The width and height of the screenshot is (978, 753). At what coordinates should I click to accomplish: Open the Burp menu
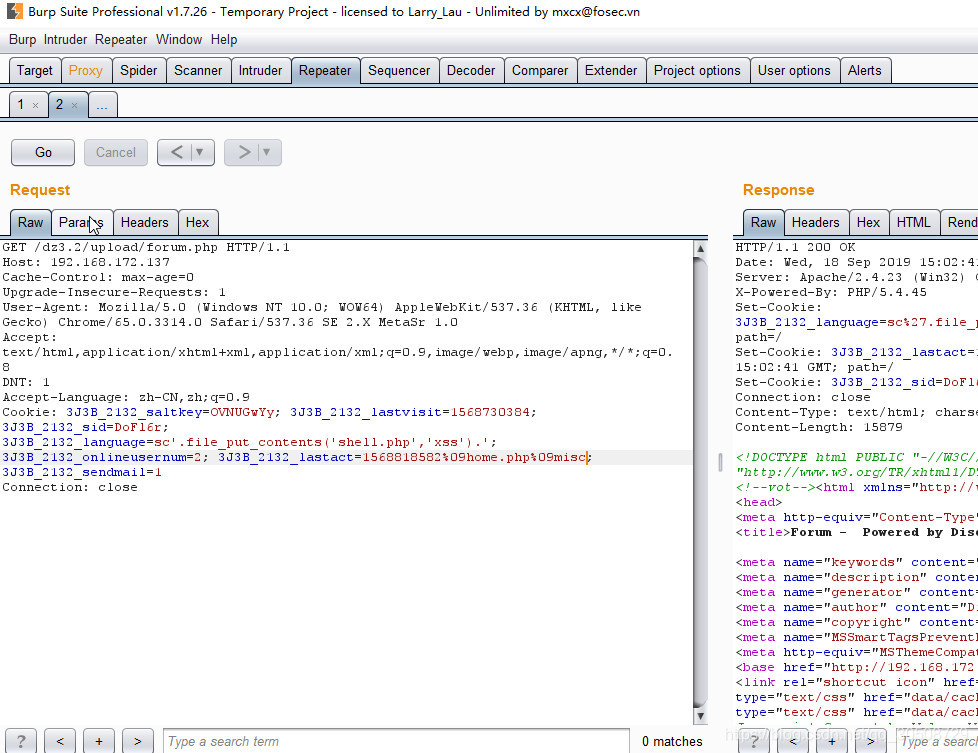click(22, 39)
